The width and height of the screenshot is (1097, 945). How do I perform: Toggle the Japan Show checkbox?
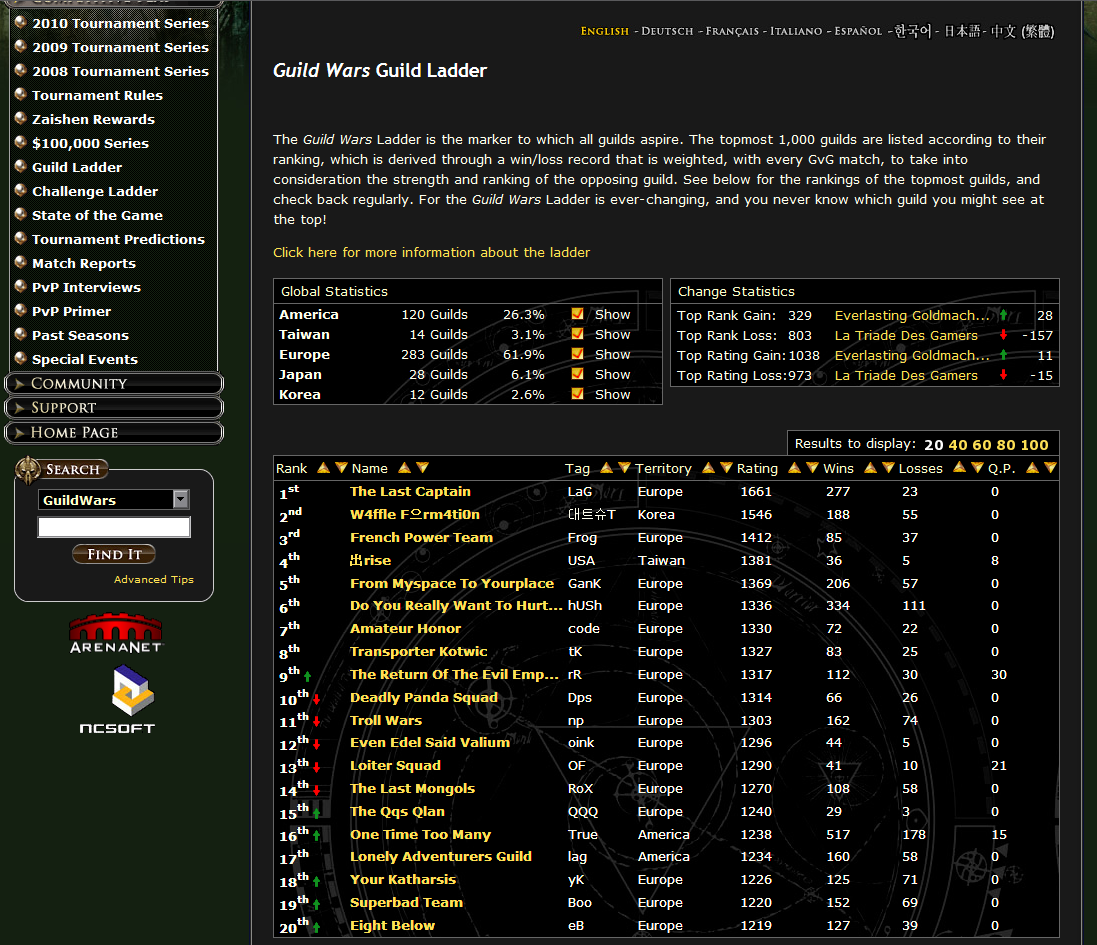pyautogui.click(x=577, y=374)
